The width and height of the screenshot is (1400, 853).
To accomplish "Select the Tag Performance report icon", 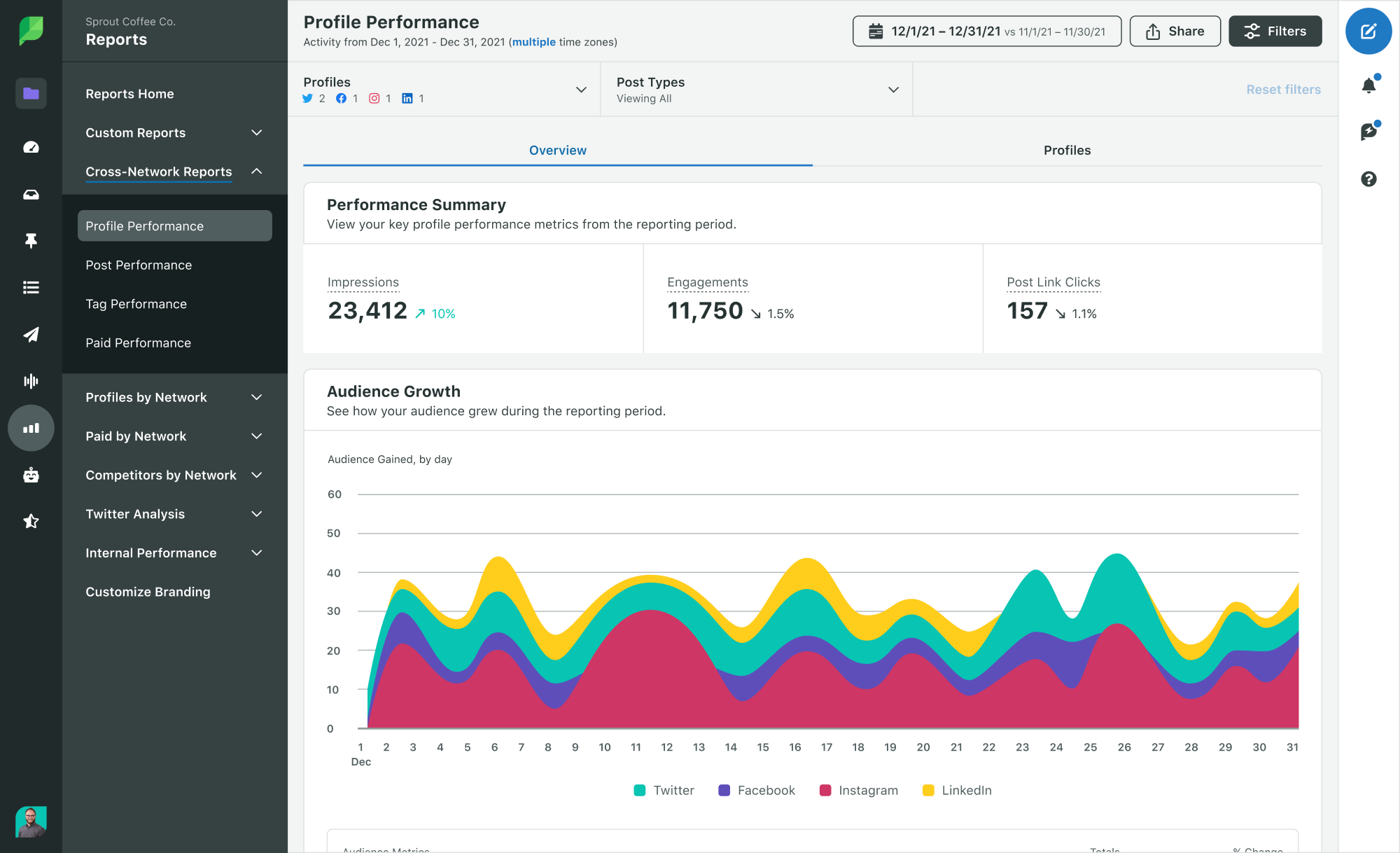I will [x=135, y=303].
